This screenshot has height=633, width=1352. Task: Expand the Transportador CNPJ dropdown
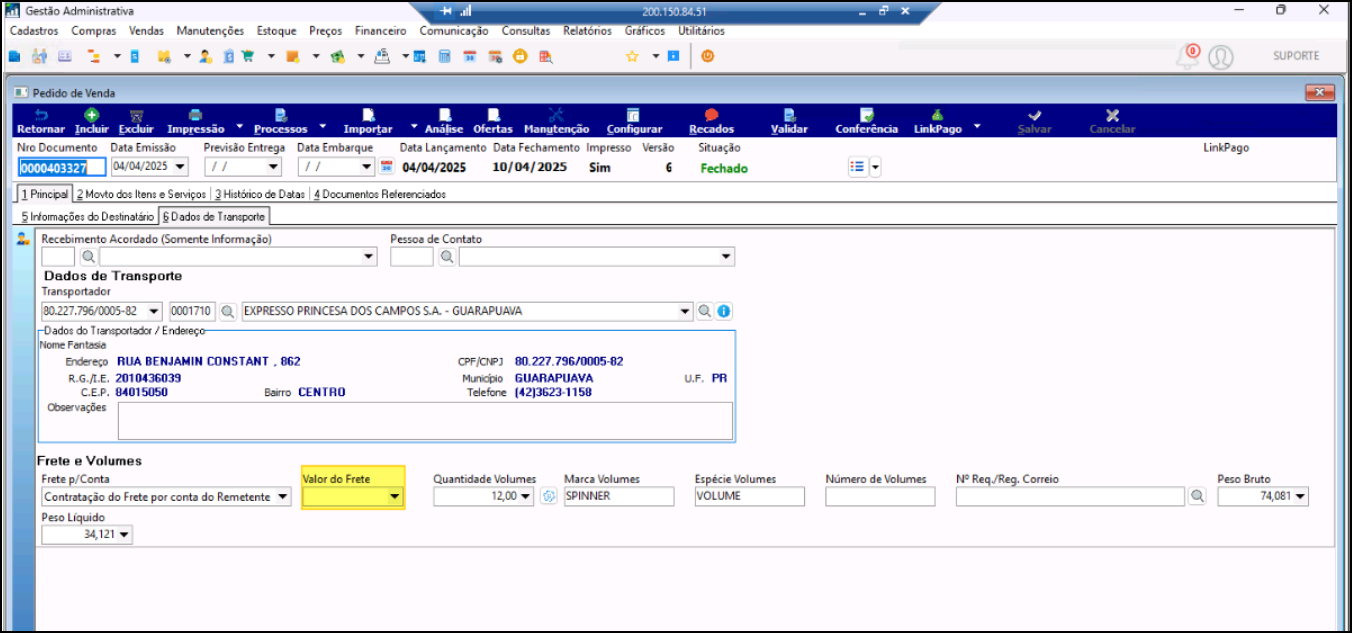(154, 311)
